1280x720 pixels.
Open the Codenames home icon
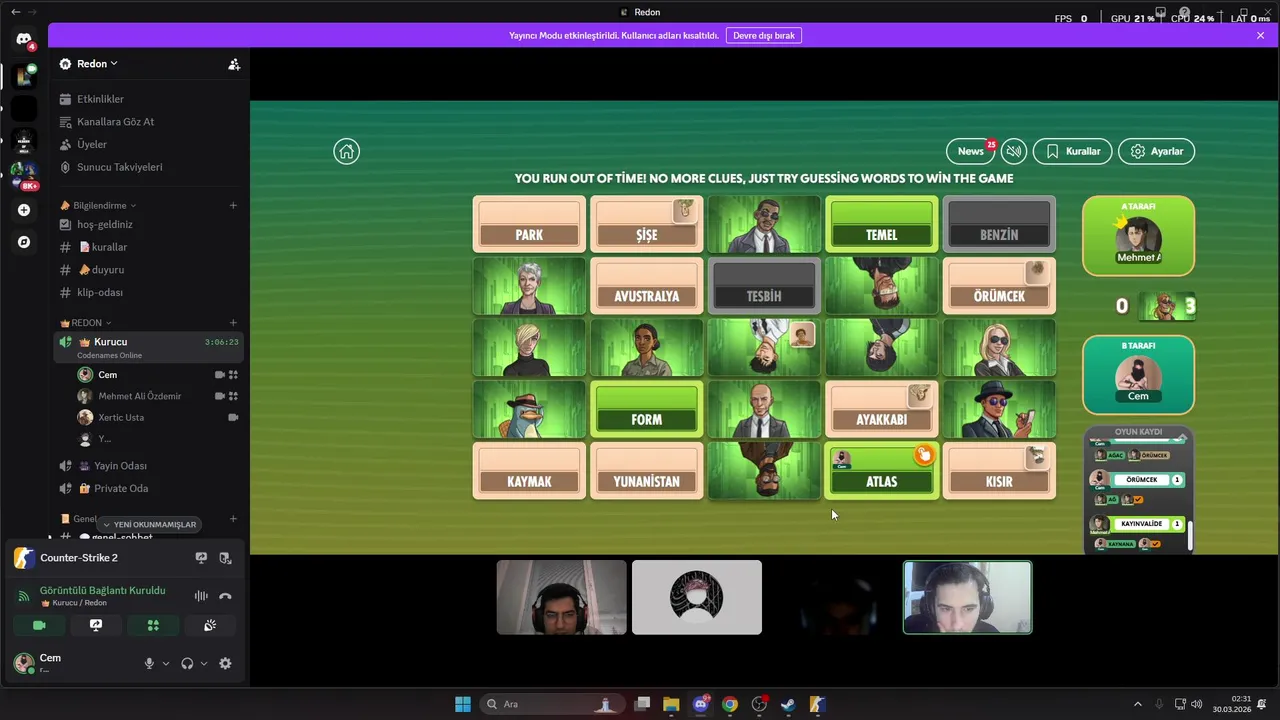pos(346,151)
